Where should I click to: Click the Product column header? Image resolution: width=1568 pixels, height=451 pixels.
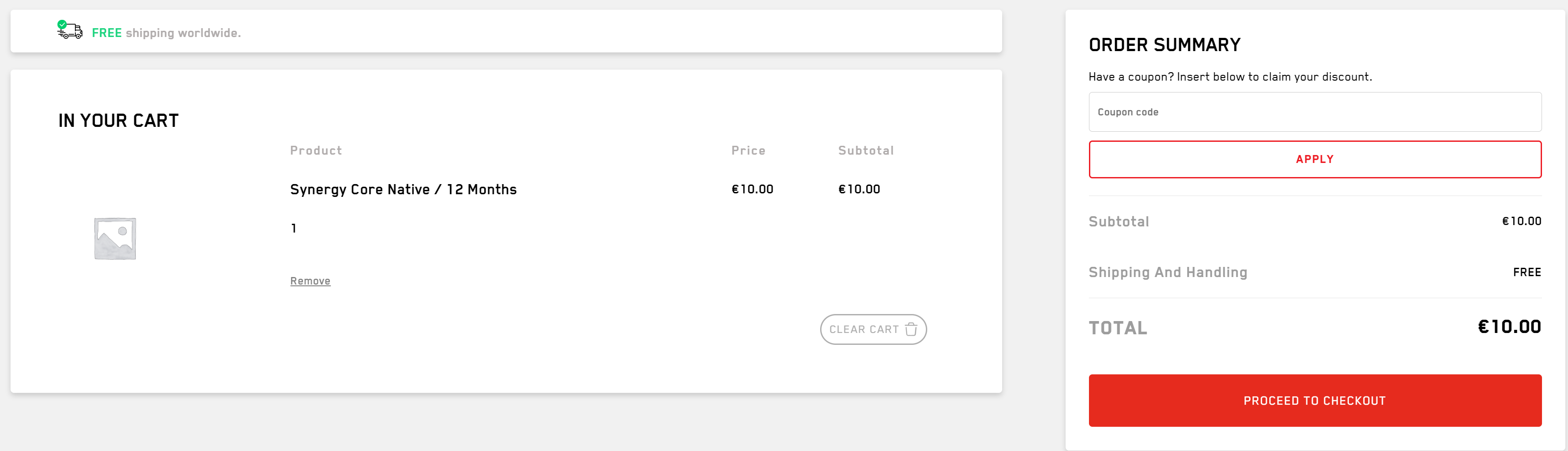pos(316,150)
